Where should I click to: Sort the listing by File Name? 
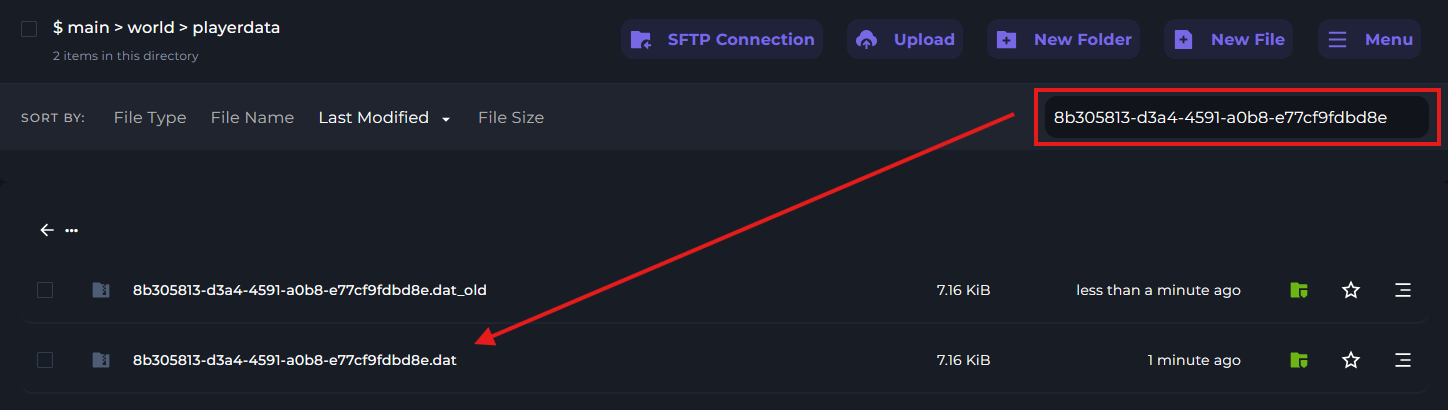click(x=252, y=118)
